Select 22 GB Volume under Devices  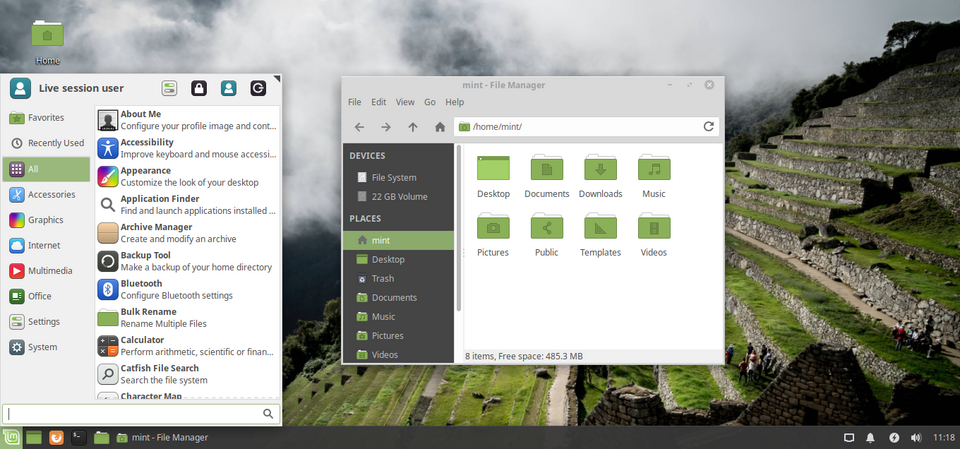tap(398, 197)
